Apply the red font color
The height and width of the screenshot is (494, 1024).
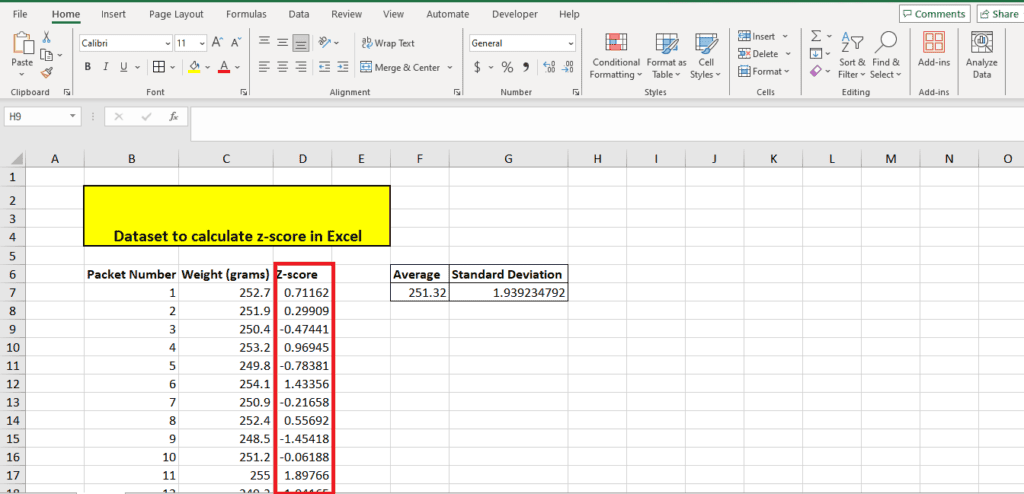(223, 67)
